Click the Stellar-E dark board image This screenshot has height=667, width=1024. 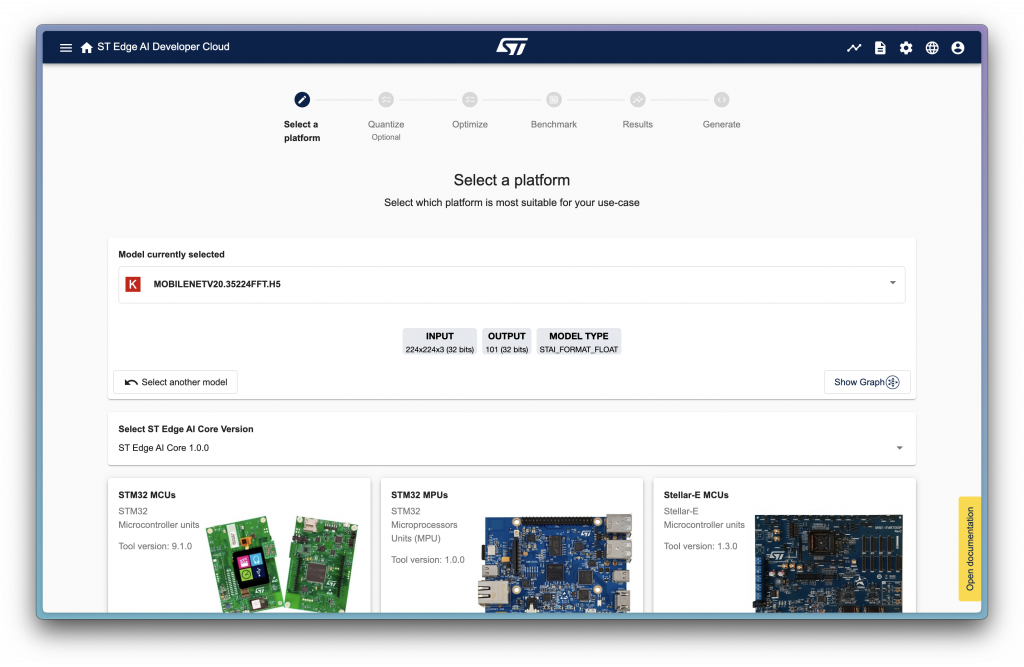point(828,563)
